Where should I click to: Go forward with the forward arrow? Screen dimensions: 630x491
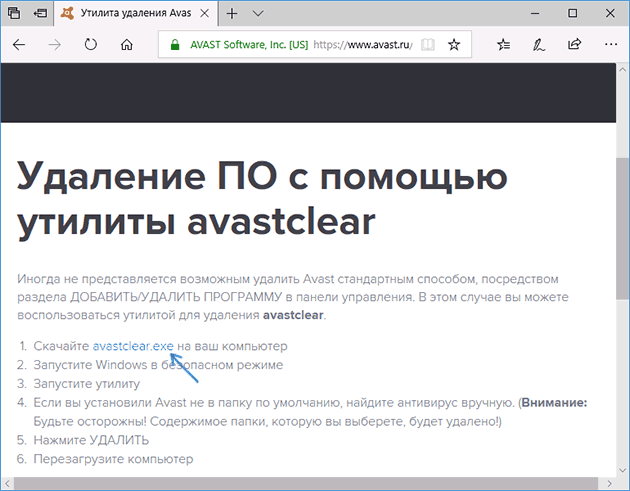55,45
